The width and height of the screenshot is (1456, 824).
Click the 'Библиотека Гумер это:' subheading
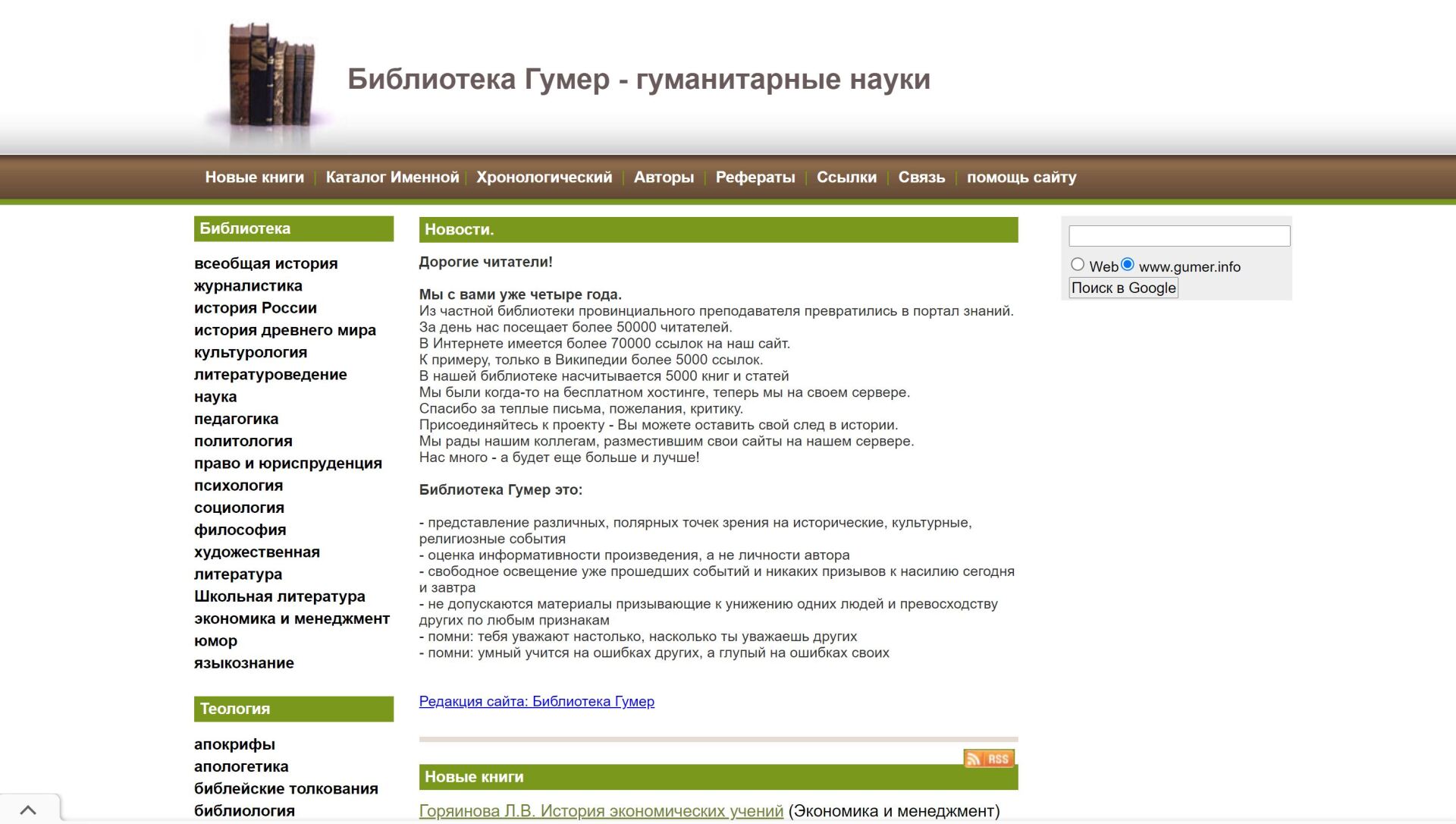click(500, 490)
